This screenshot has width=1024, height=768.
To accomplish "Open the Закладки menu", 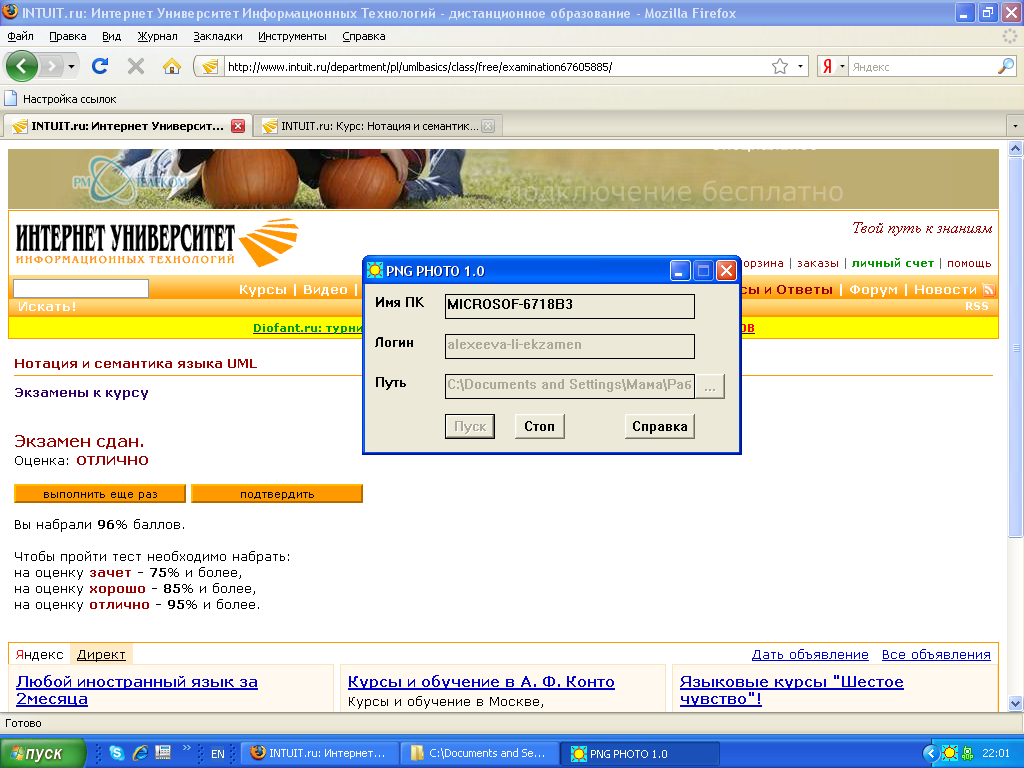I will click(x=217, y=37).
